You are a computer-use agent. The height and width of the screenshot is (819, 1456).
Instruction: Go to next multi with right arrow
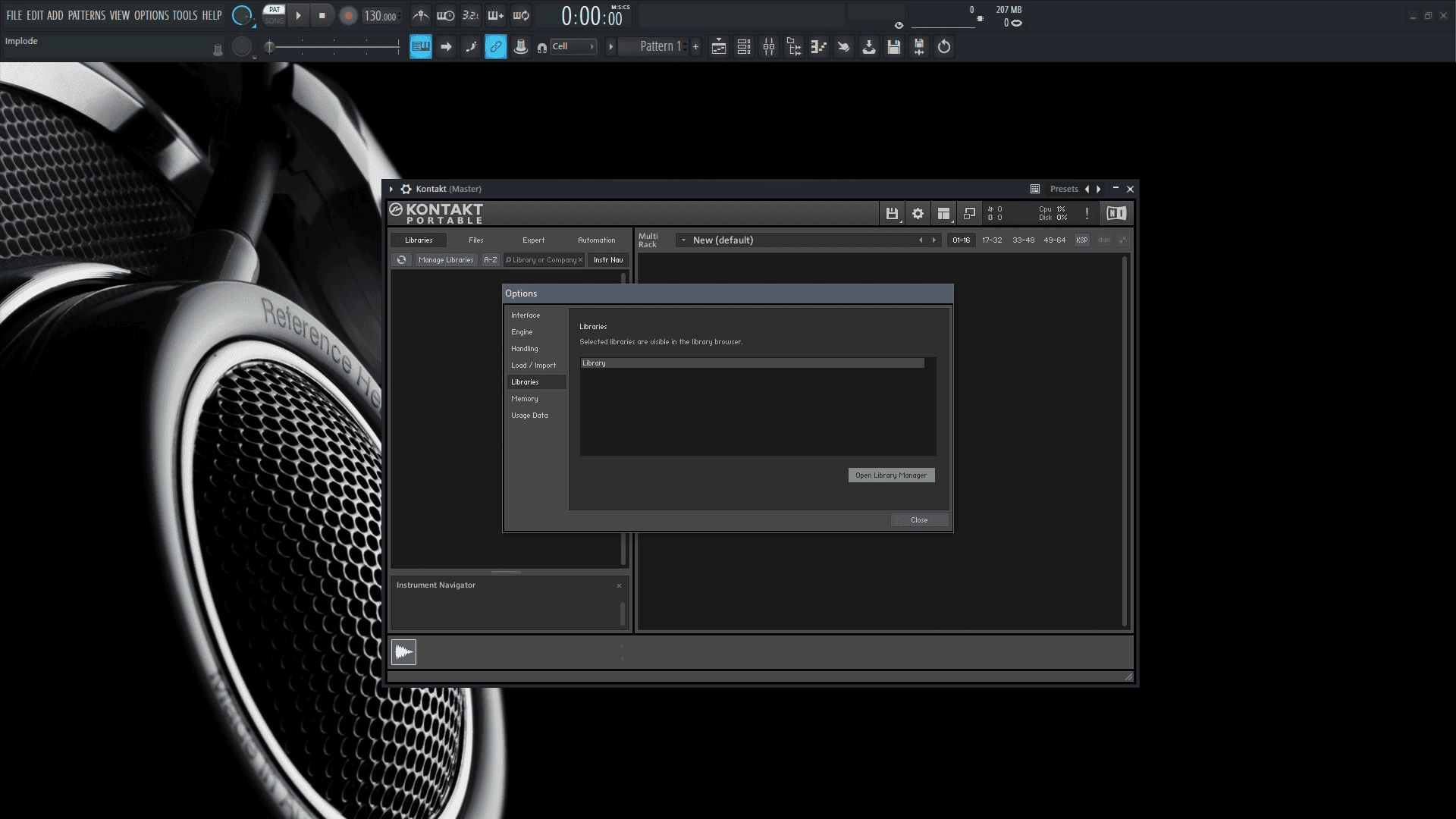(934, 240)
